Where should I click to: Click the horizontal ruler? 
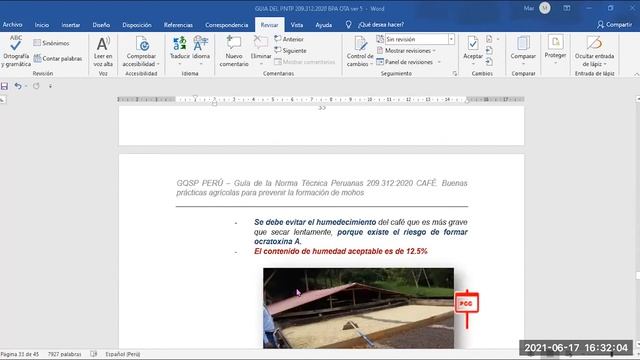pos(320,99)
